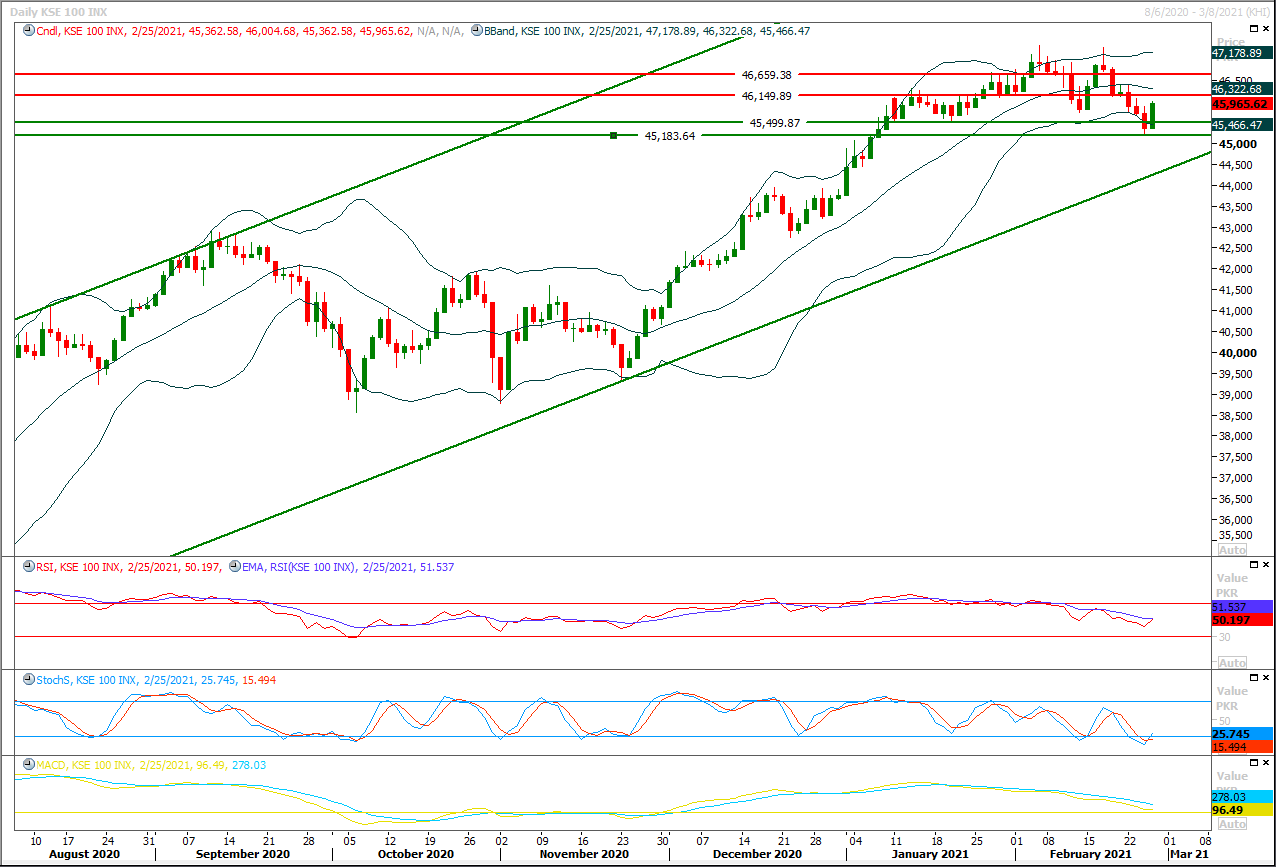
Task: Click the 45,499.87 support line label
Action: (775, 123)
